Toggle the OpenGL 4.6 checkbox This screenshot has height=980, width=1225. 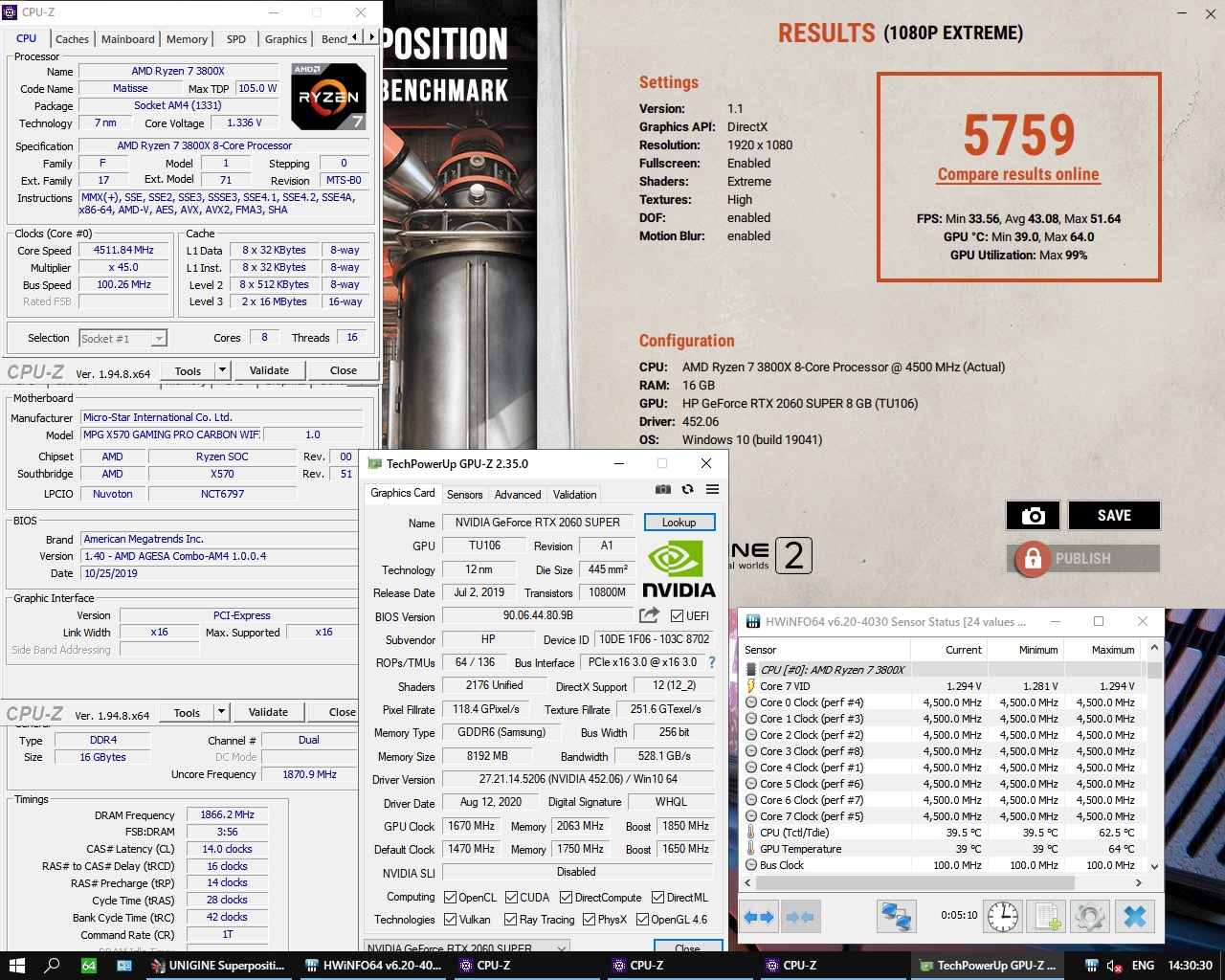643,920
